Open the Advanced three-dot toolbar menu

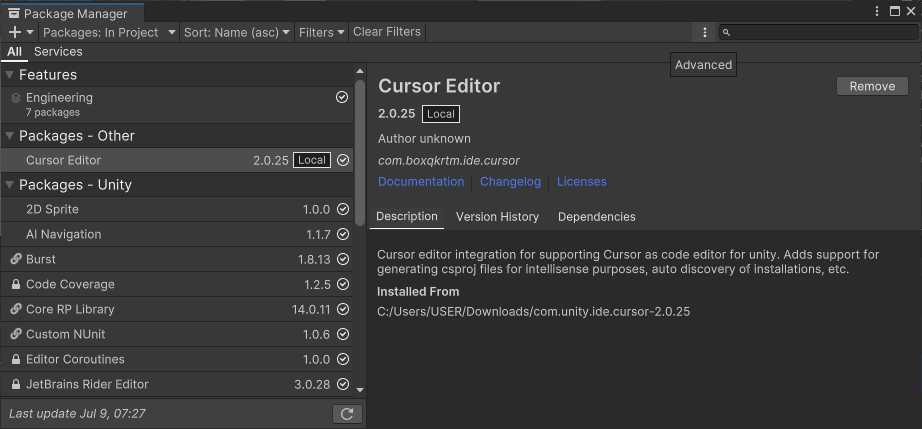coord(704,32)
